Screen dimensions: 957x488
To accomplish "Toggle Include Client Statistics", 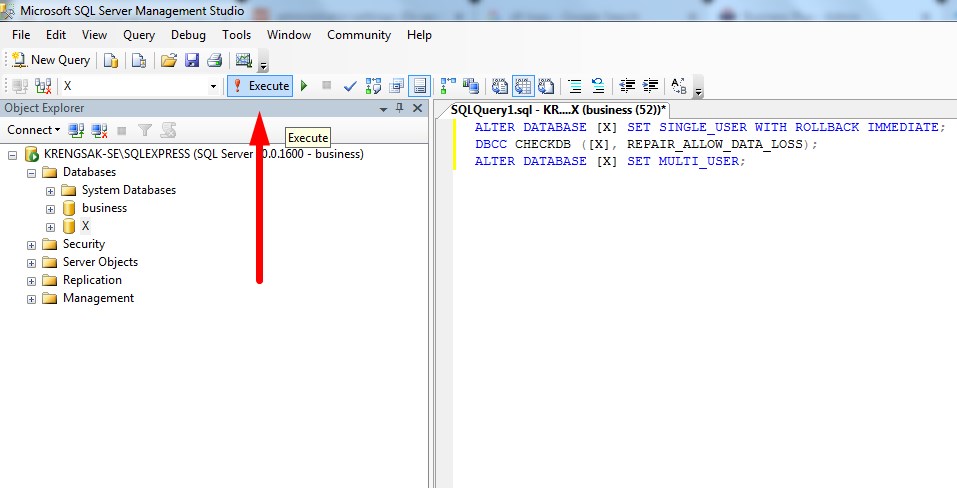I will (x=471, y=86).
